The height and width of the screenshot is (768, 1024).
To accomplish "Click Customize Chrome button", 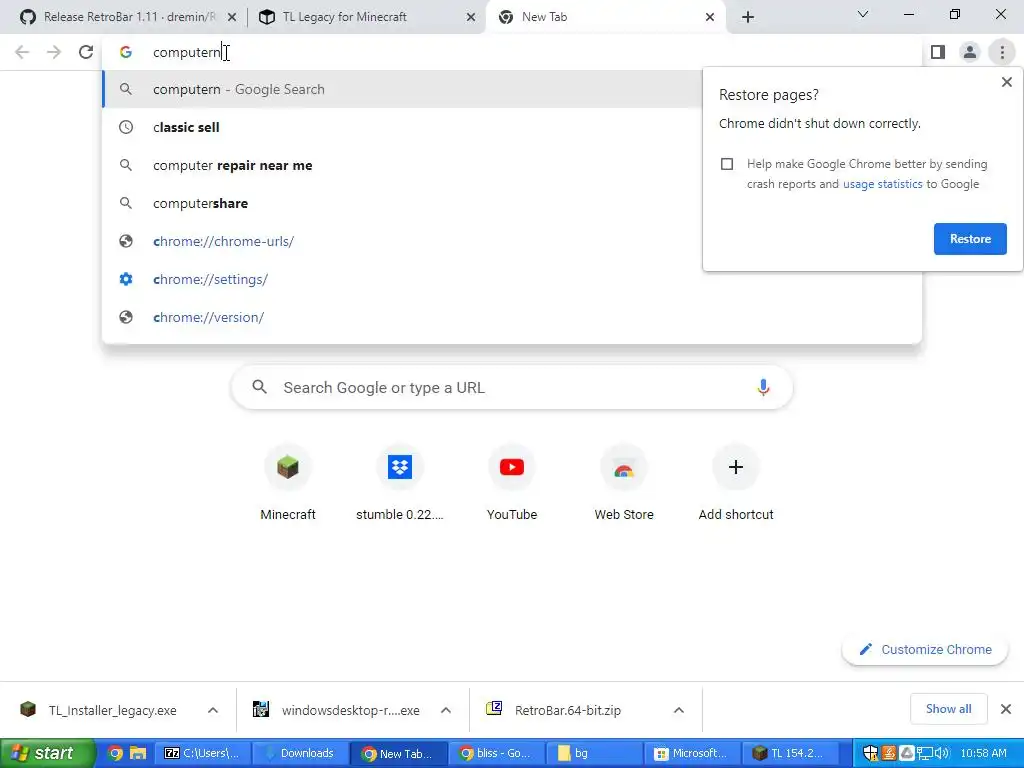I will [925, 649].
